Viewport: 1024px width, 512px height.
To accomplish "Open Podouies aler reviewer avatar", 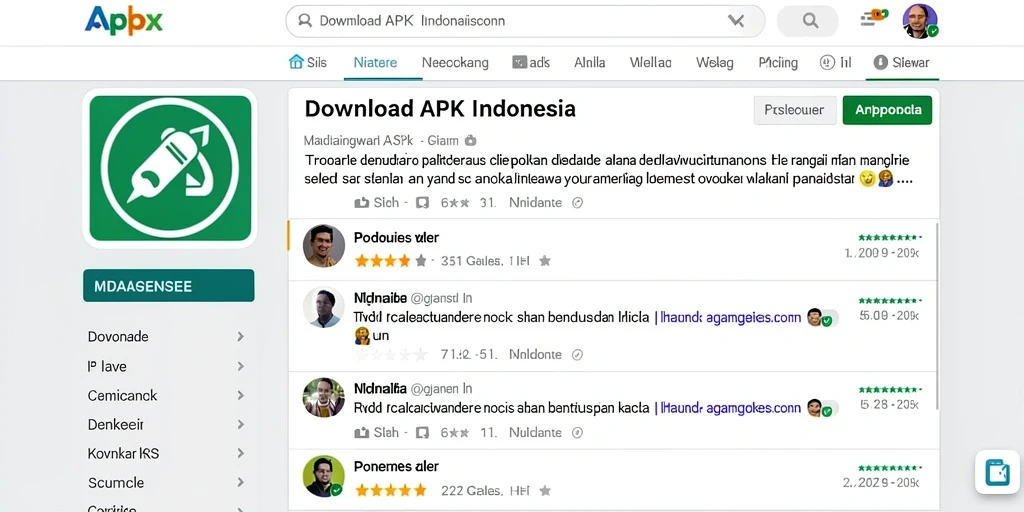I will pos(324,246).
